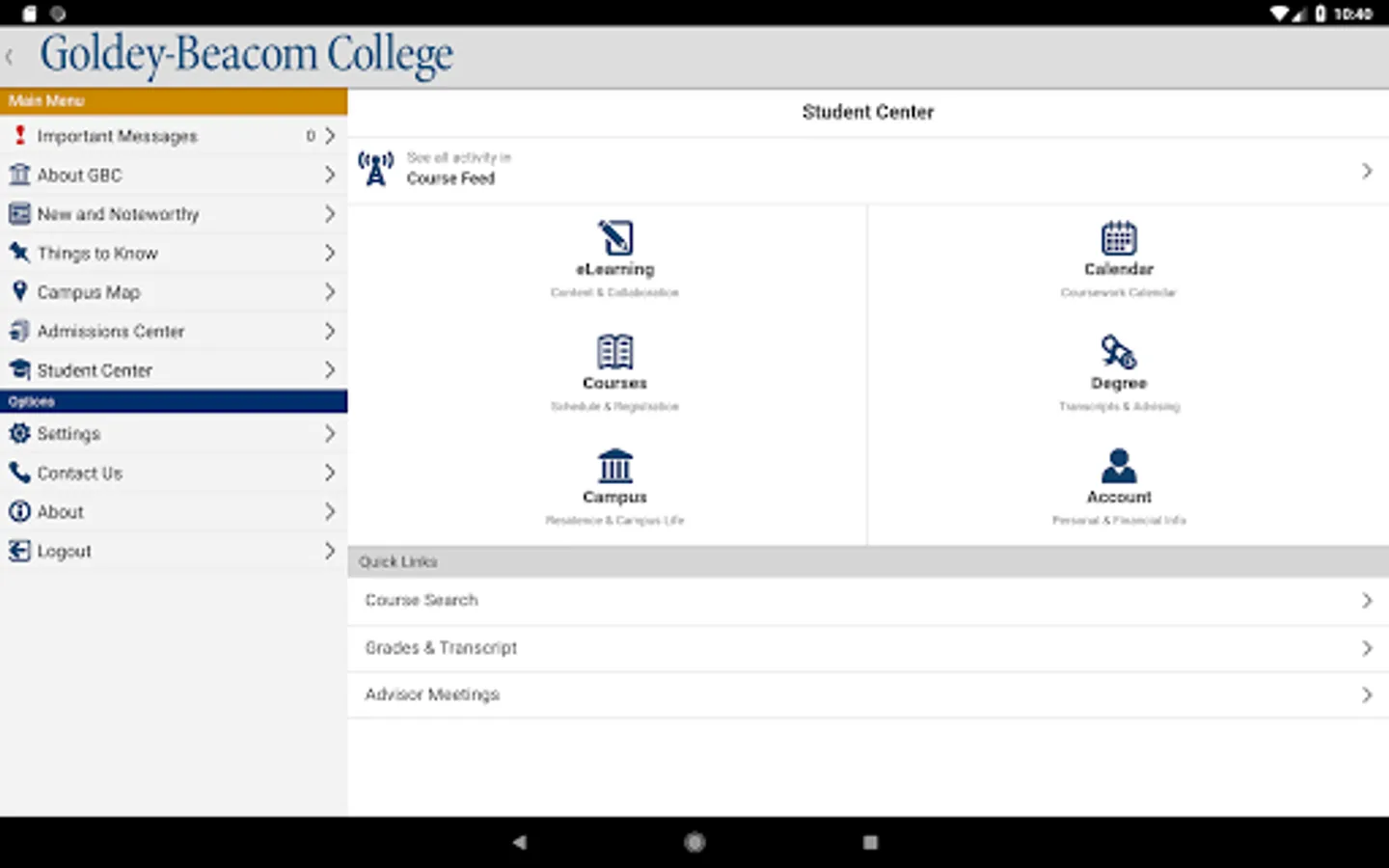The image size is (1389, 868).
Task: Select New and Noteworthy menu entry
Action: click(x=174, y=213)
